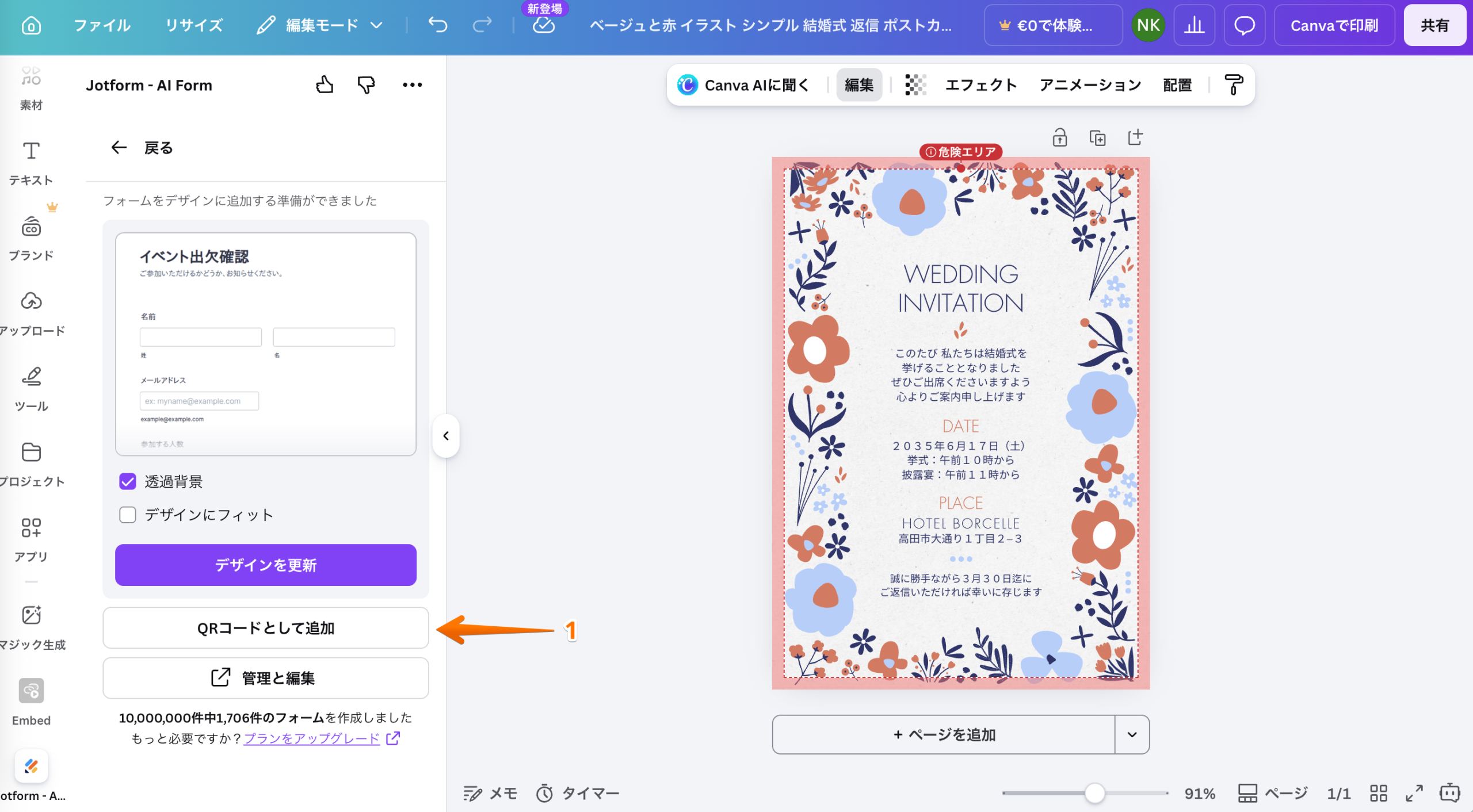Screen dimensions: 1473x812
Task: Toggle the ページ thumbnails view
Action: pos(1273,794)
